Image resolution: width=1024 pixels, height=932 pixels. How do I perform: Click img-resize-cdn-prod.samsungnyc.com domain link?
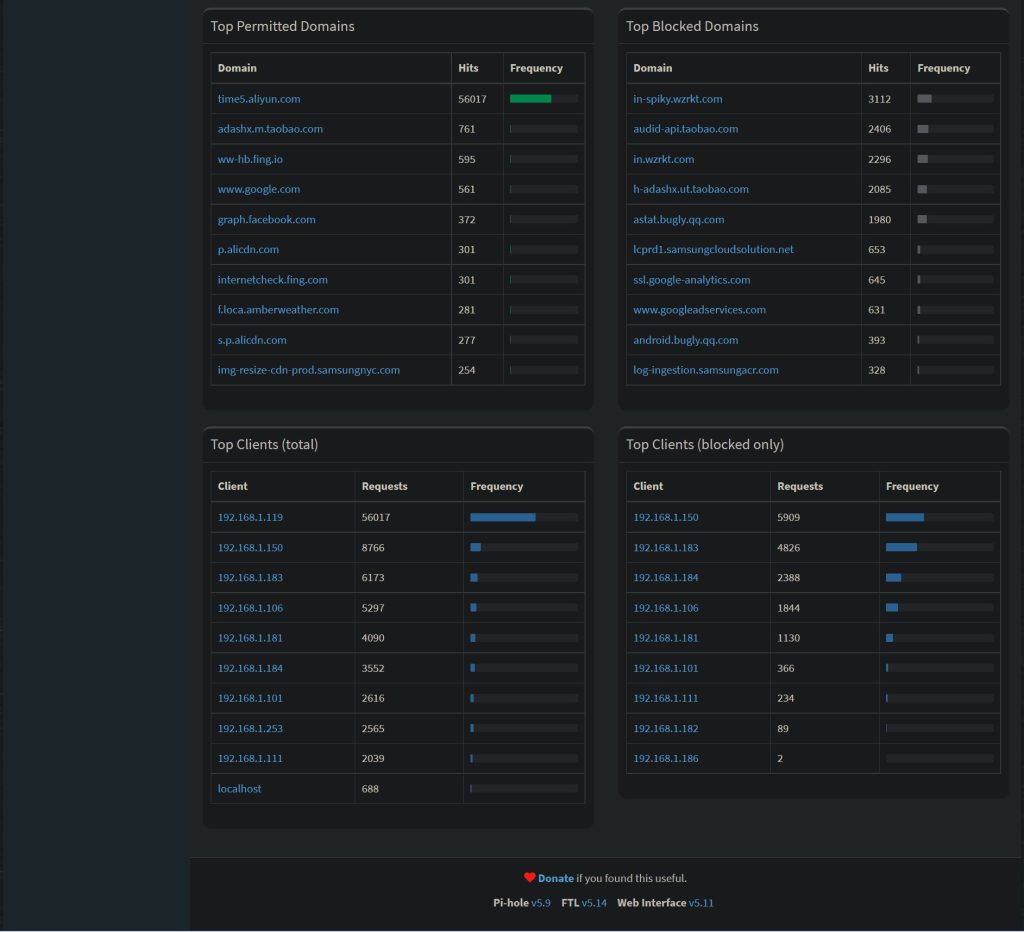(x=308, y=370)
